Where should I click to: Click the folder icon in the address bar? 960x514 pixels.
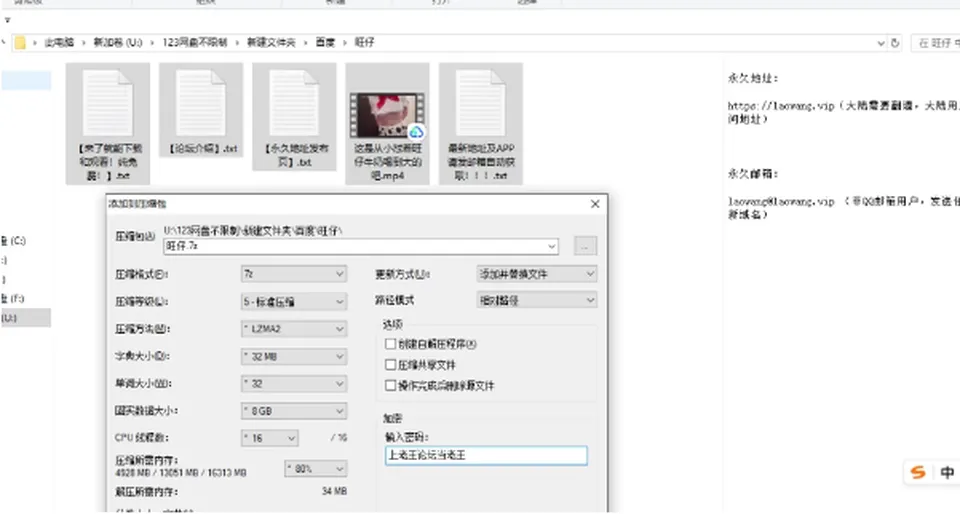click(20, 43)
